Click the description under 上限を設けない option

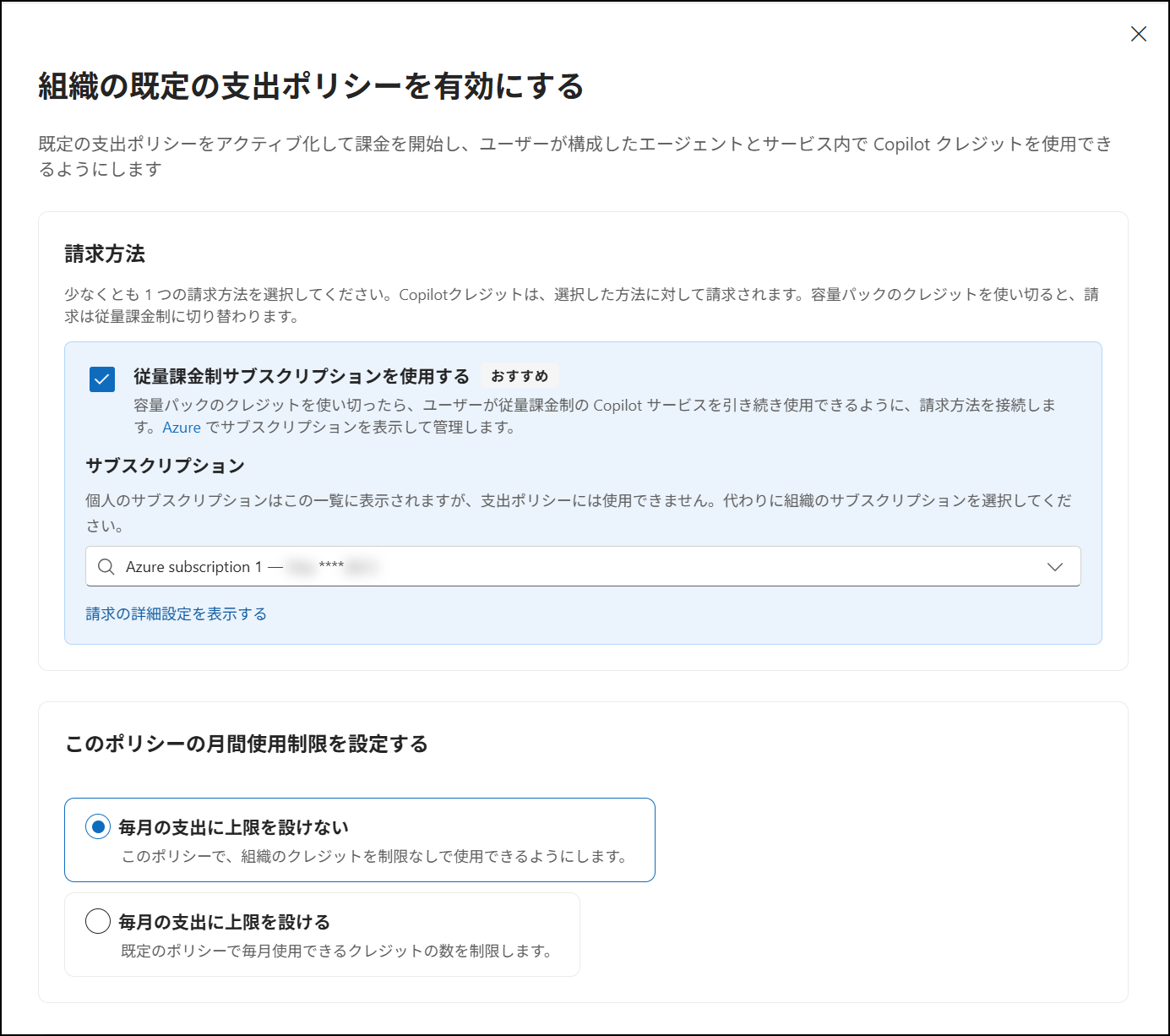point(375,857)
